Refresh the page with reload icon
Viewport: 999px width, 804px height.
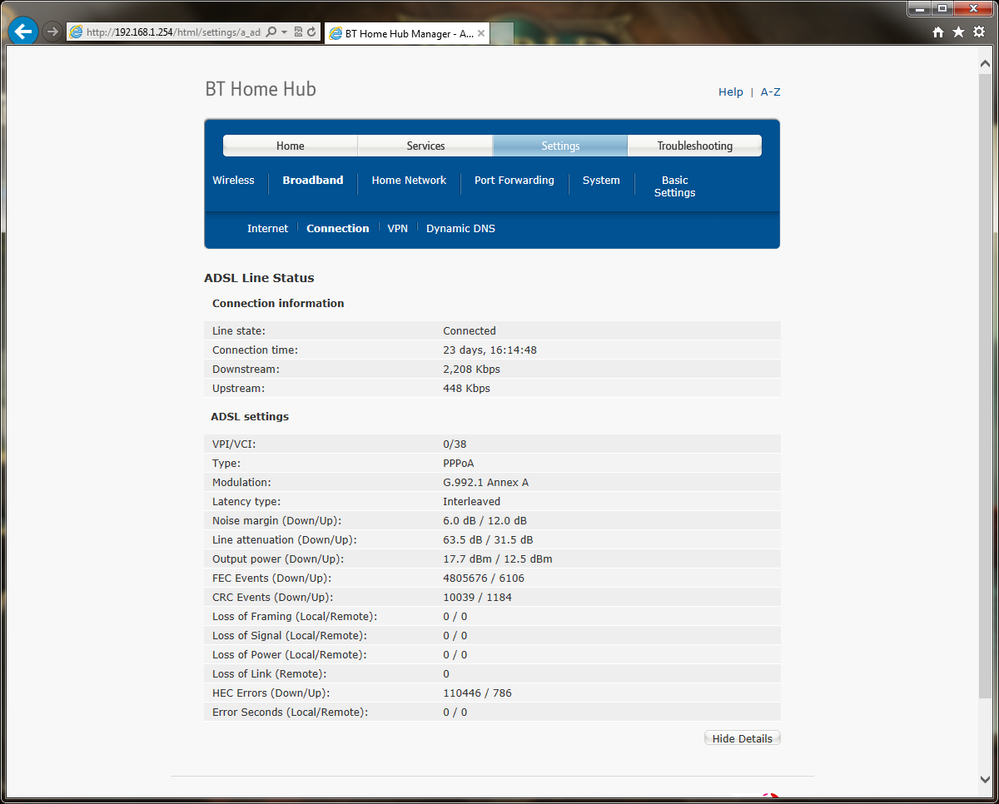click(x=312, y=32)
